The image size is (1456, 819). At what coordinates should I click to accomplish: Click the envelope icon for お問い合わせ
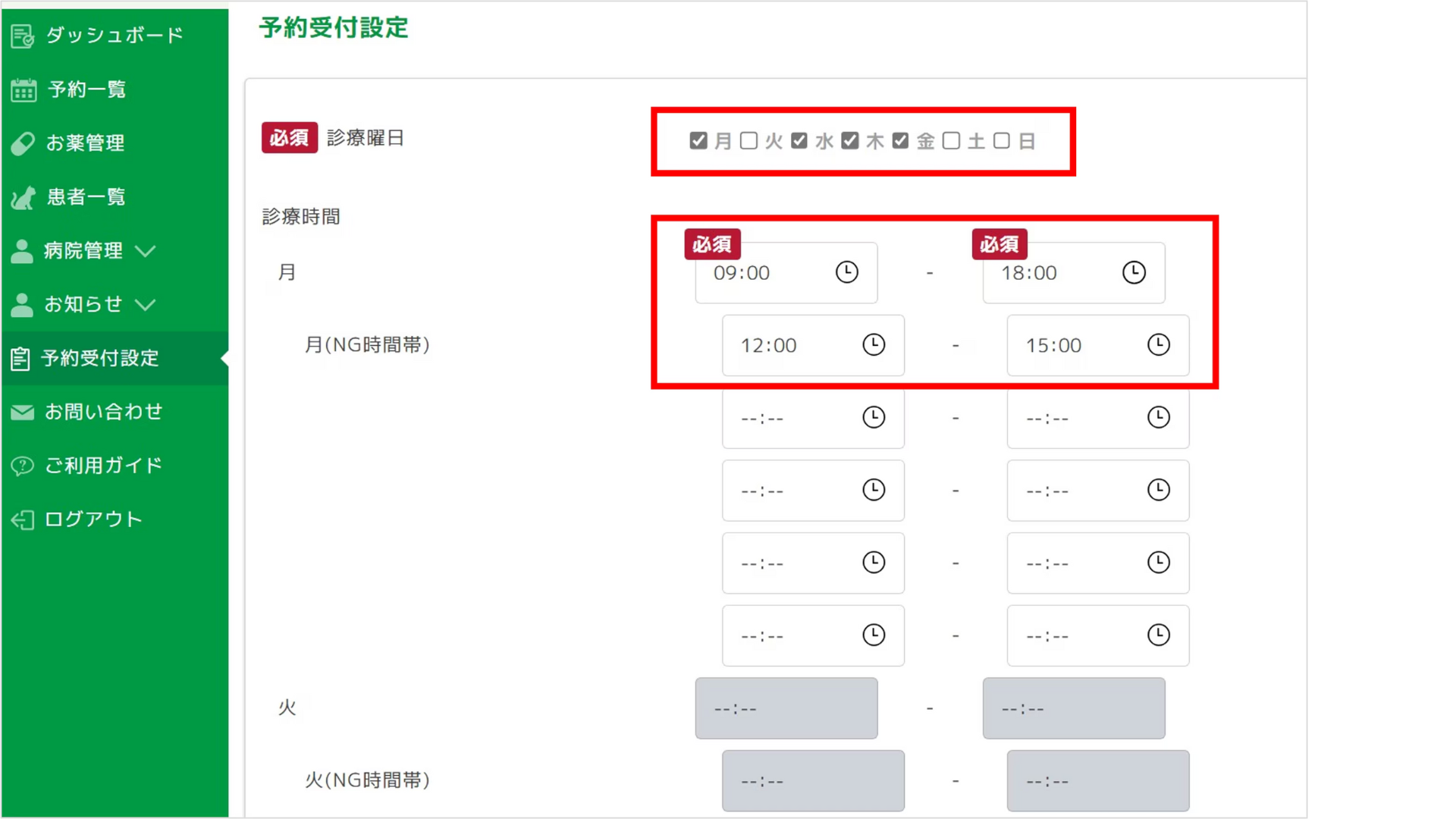pos(23,413)
